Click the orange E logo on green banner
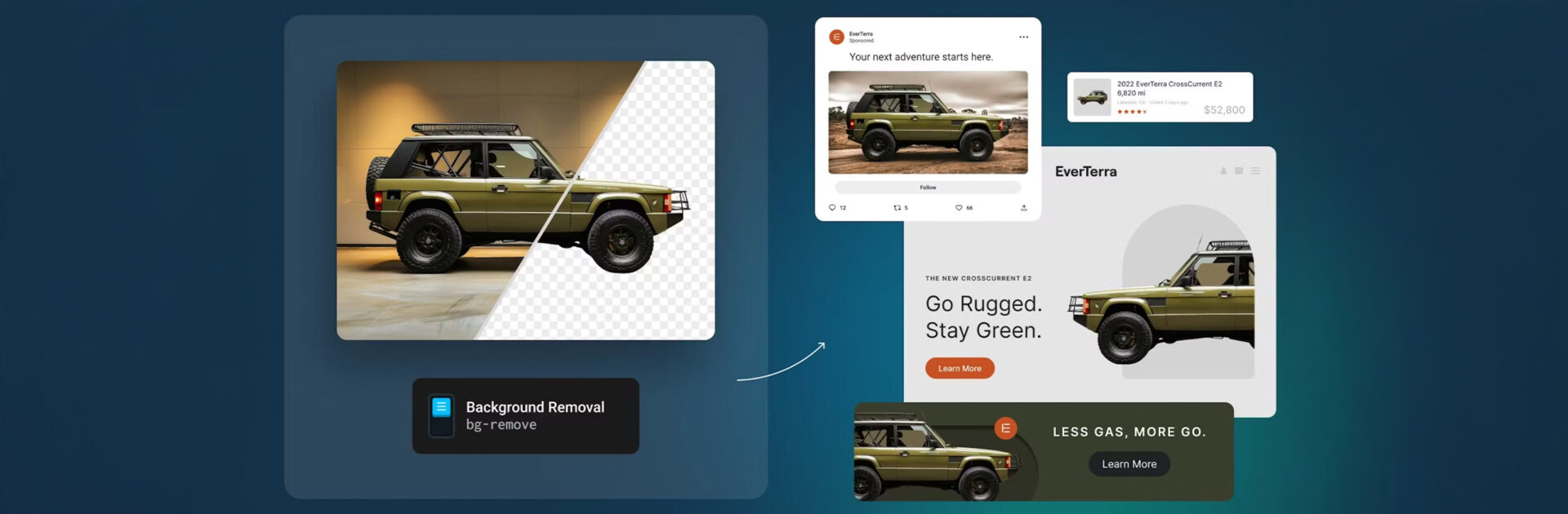The height and width of the screenshot is (514, 1568). pyautogui.click(x=1005, y=428)
